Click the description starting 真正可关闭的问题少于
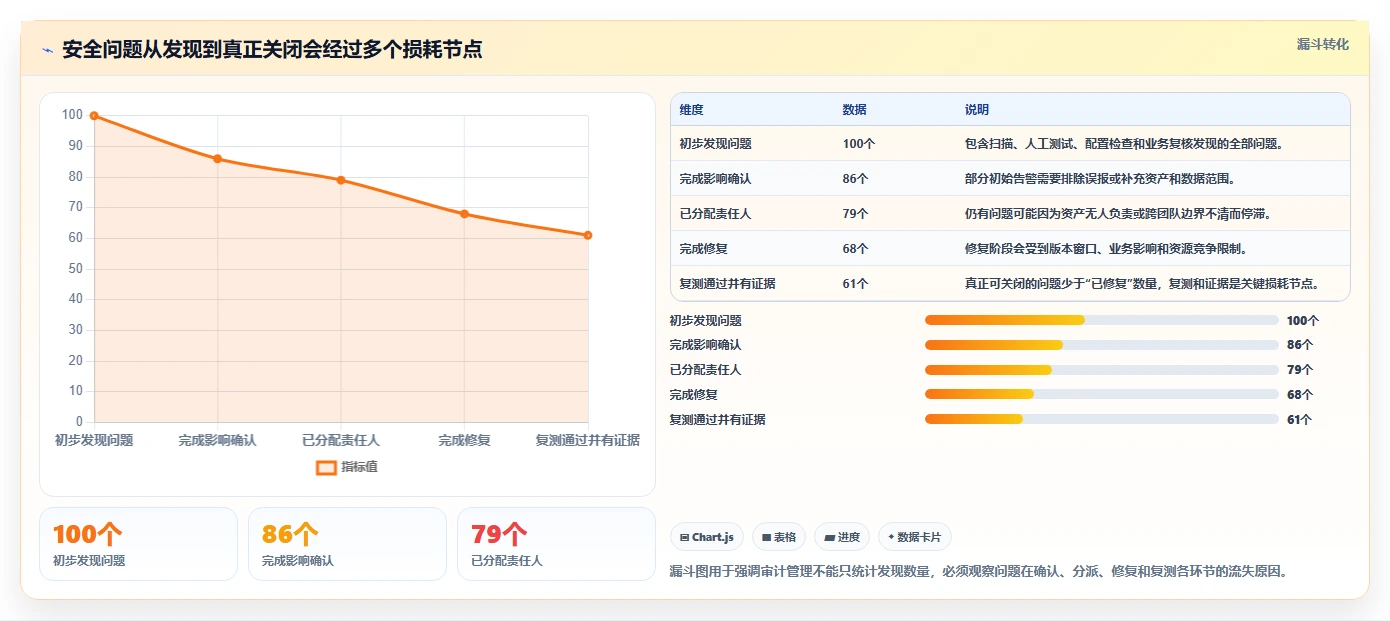 point(1143,284)
